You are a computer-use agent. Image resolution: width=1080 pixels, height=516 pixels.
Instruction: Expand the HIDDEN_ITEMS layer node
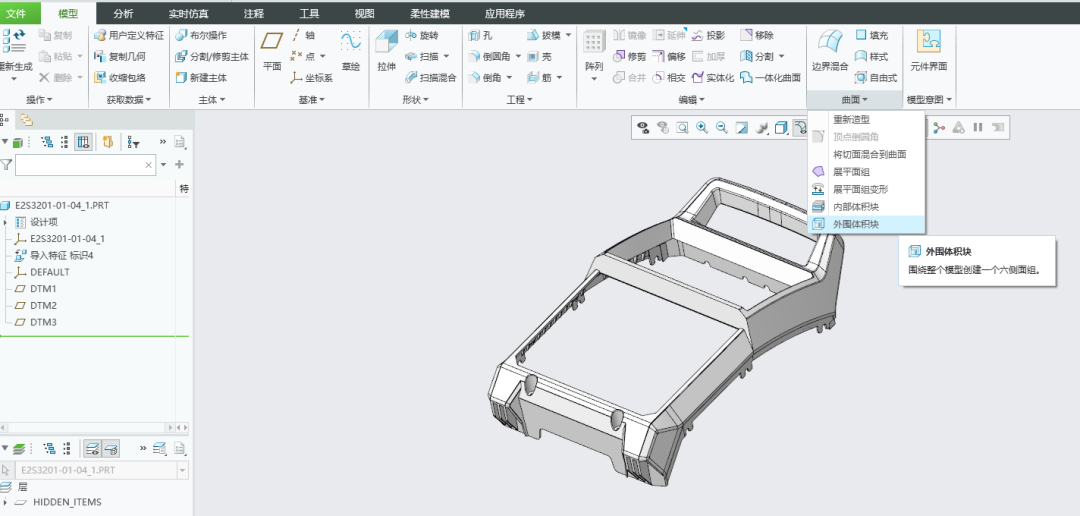pyautogui.click(x=6, y=502)
